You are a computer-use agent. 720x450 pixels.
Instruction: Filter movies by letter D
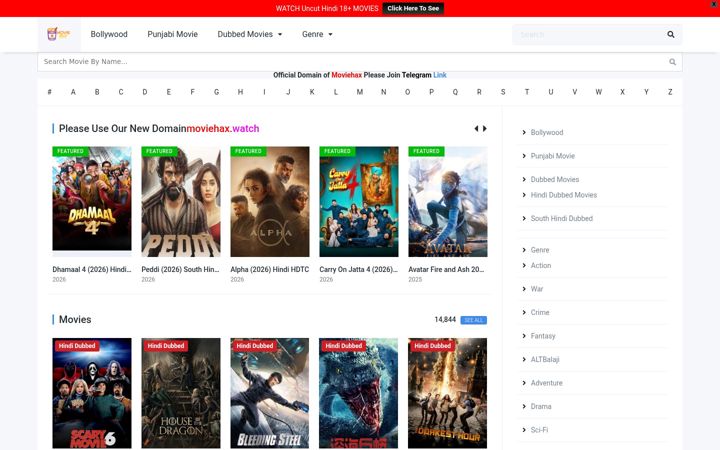[145, 92]
